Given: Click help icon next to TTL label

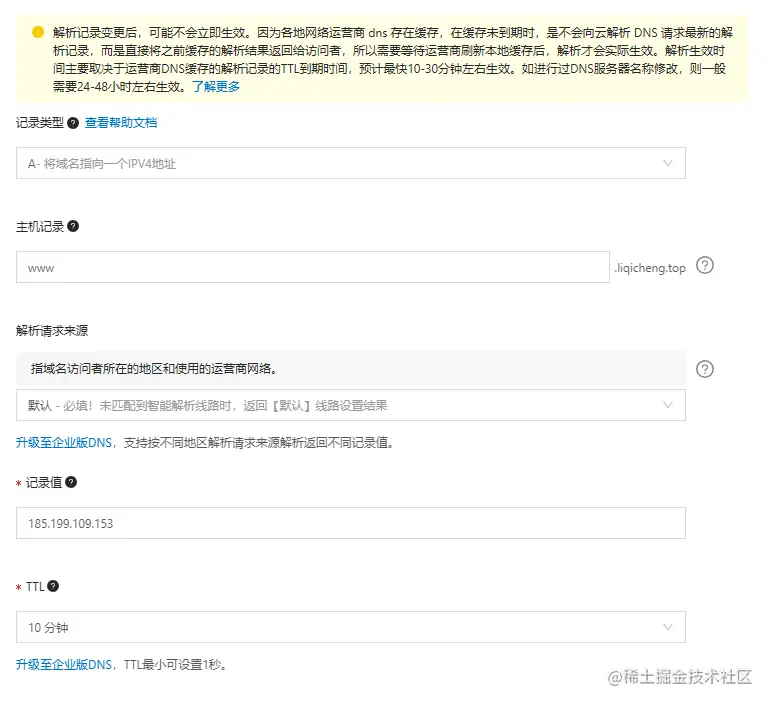Looking at the screenshot, I should pyautogui.click(x=53, y=586).
